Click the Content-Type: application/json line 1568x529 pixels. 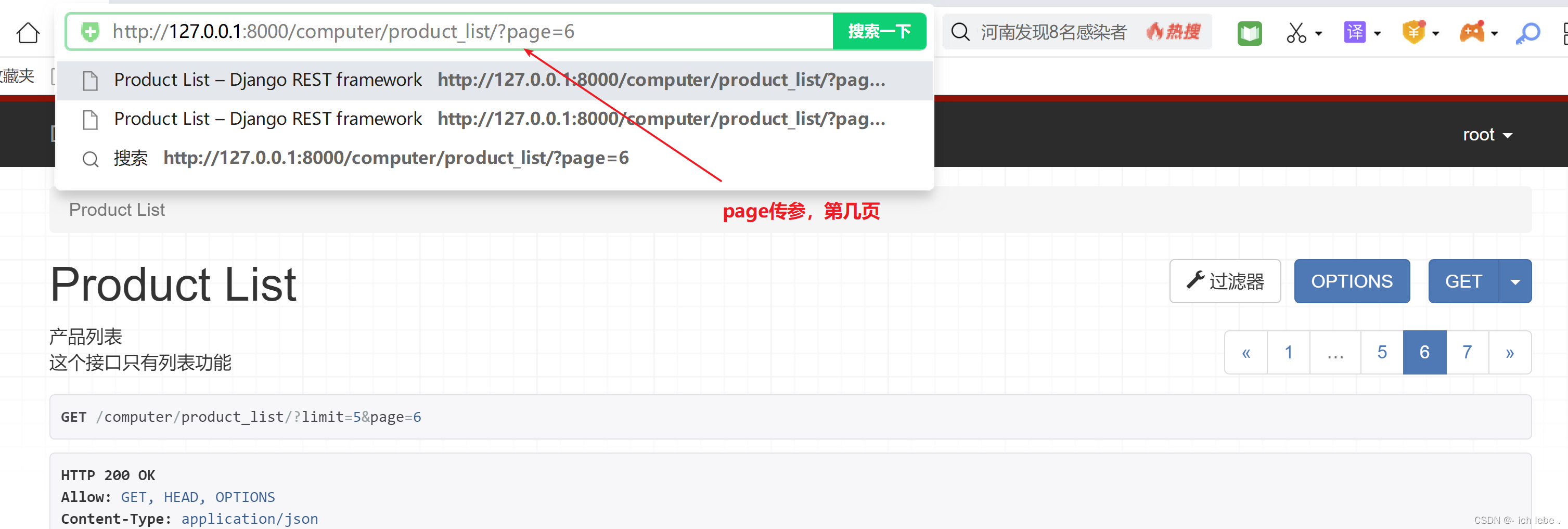click(x=189, y=519)
